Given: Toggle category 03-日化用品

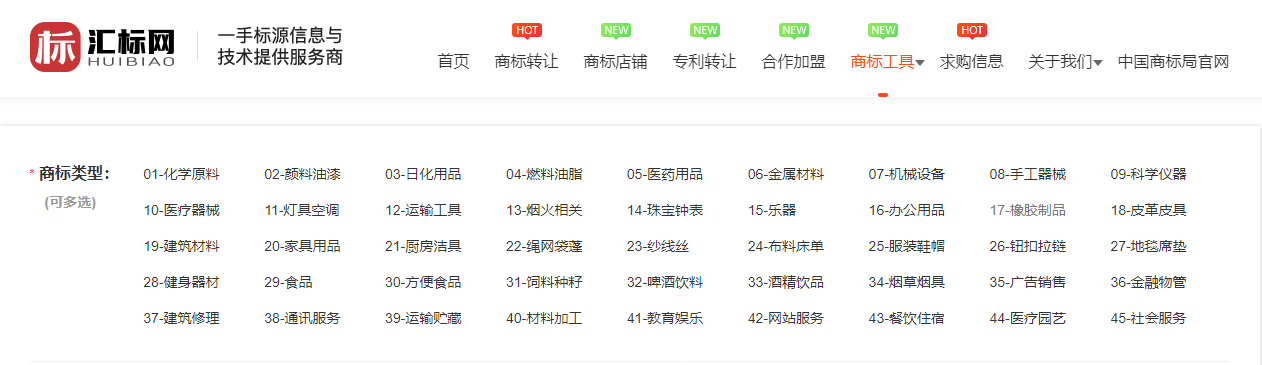Looking at the screenshot, I should 423,174.
